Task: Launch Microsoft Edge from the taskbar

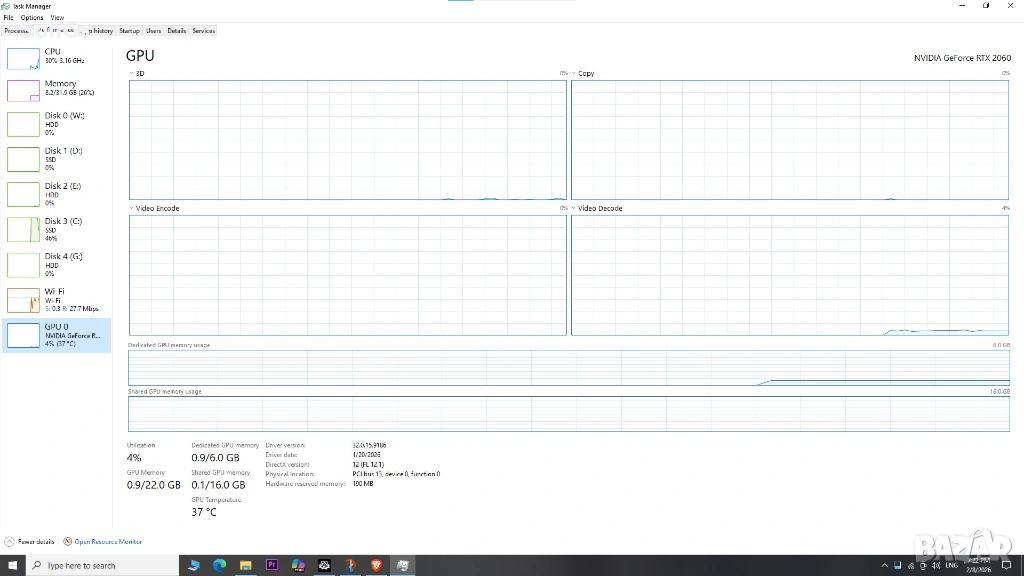Action: pos(219,565)
